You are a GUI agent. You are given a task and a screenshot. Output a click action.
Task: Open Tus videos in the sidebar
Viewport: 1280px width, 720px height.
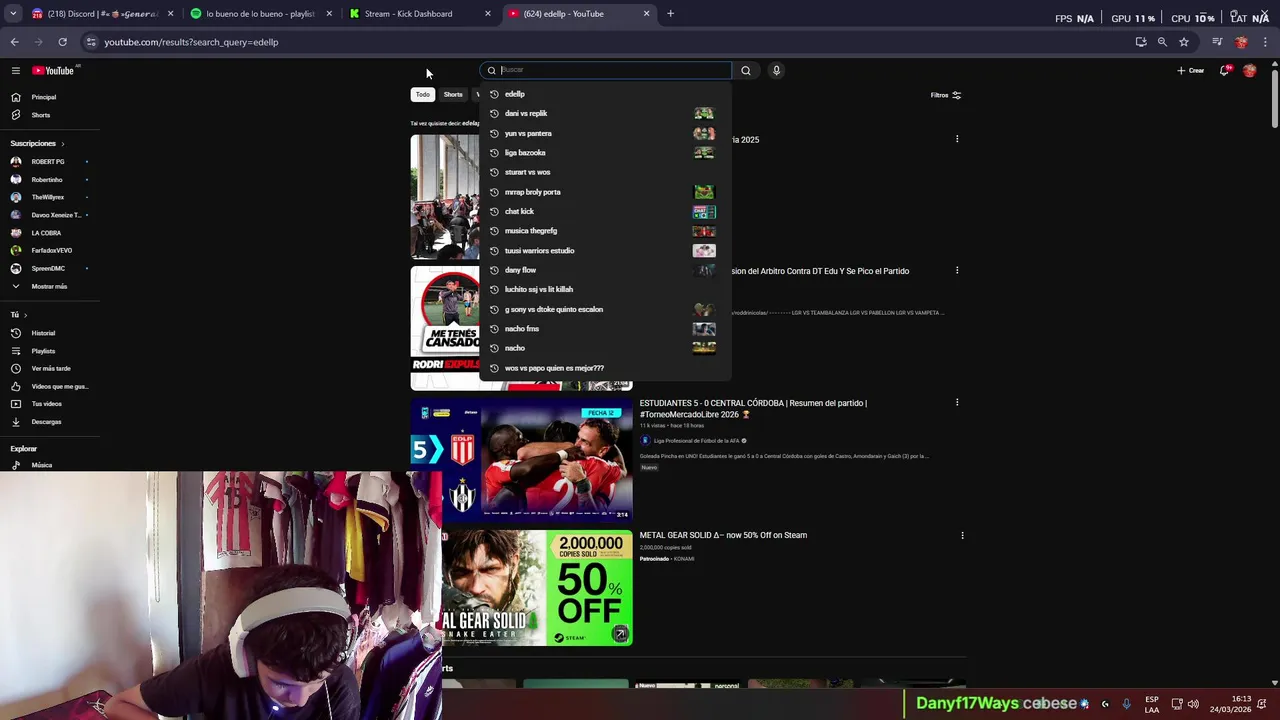click(48, 404)
